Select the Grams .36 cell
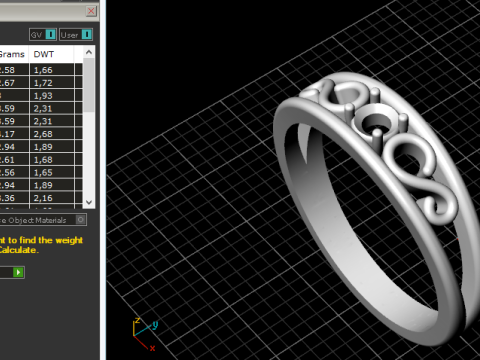 click(14, 198)
